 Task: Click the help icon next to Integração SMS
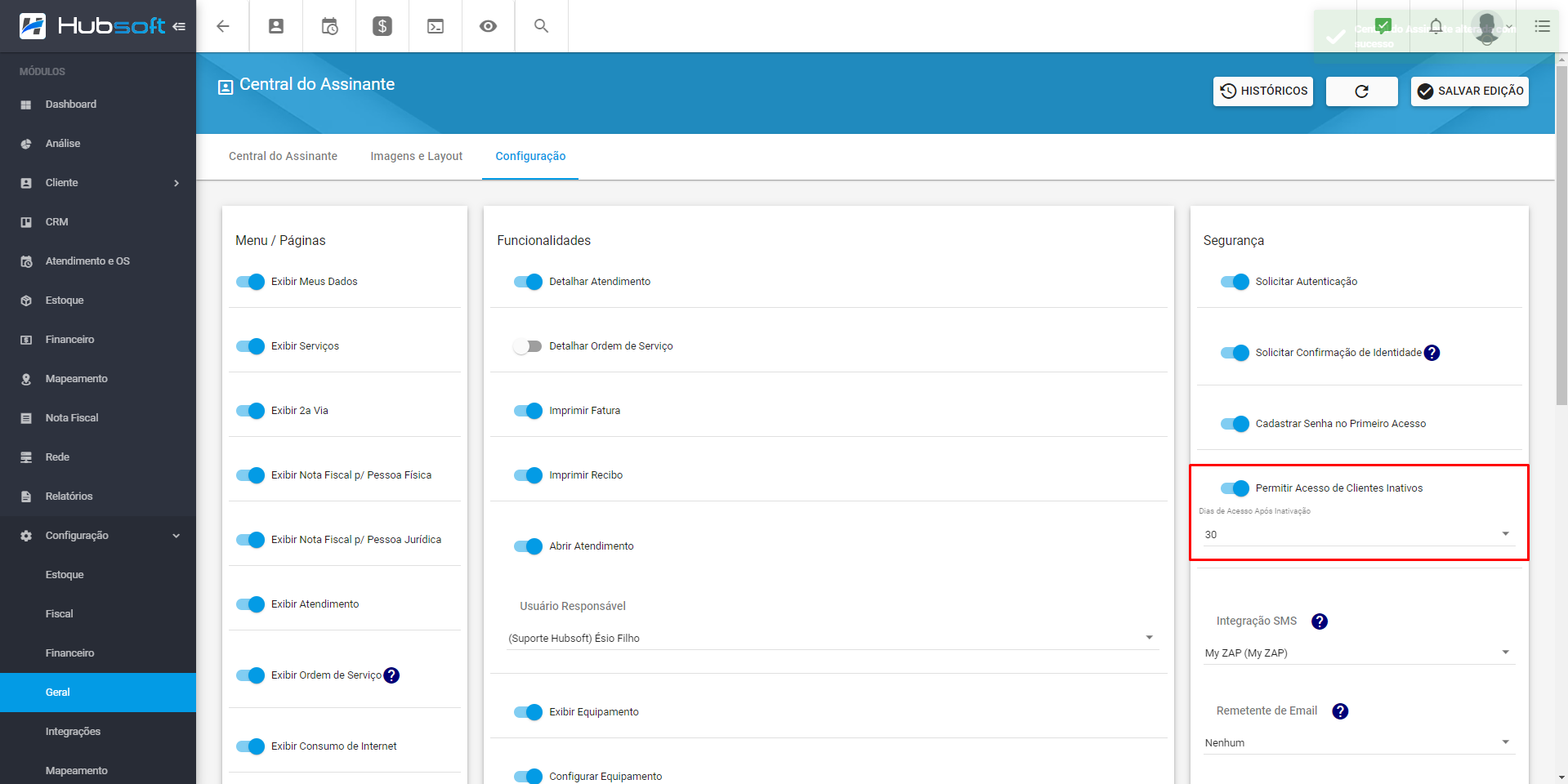click(1320, 621)
